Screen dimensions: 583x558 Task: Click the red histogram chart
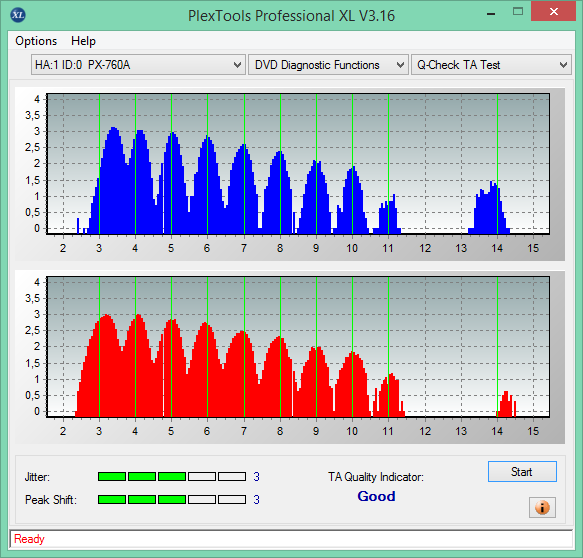298,347
